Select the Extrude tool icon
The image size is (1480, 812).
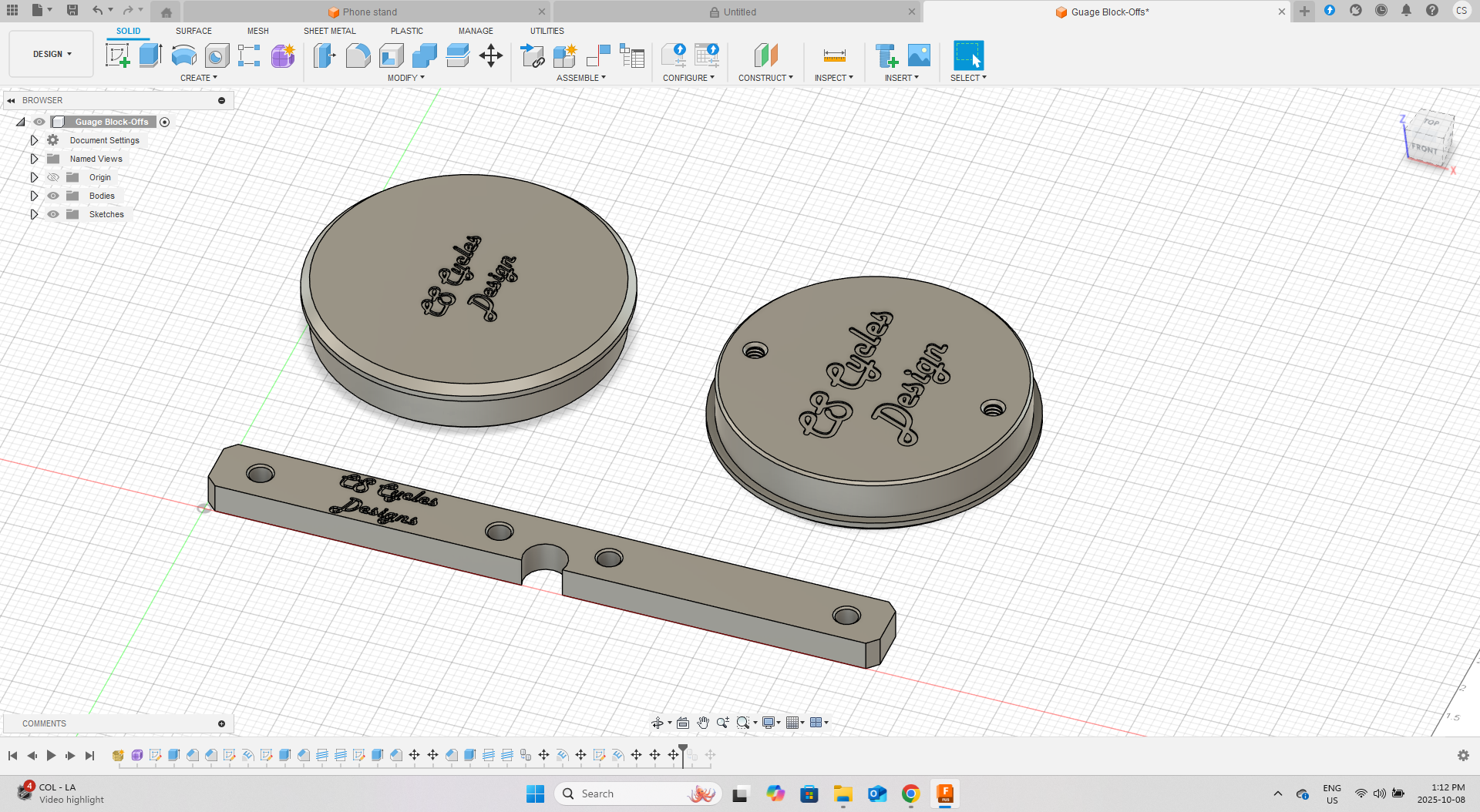150,55
